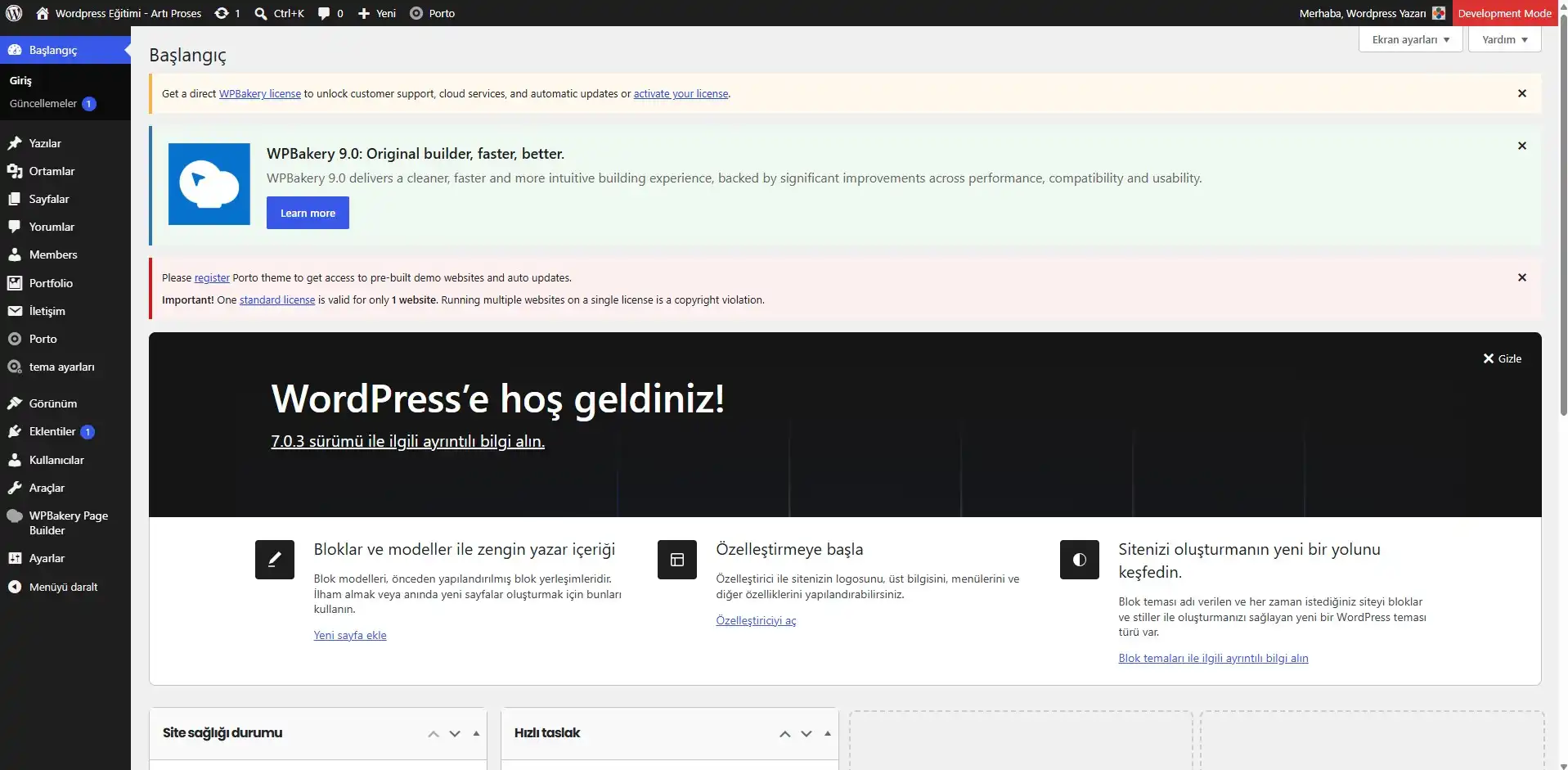Open Kullanıcılar users menu
The image size is (1568, 770).
65,460
